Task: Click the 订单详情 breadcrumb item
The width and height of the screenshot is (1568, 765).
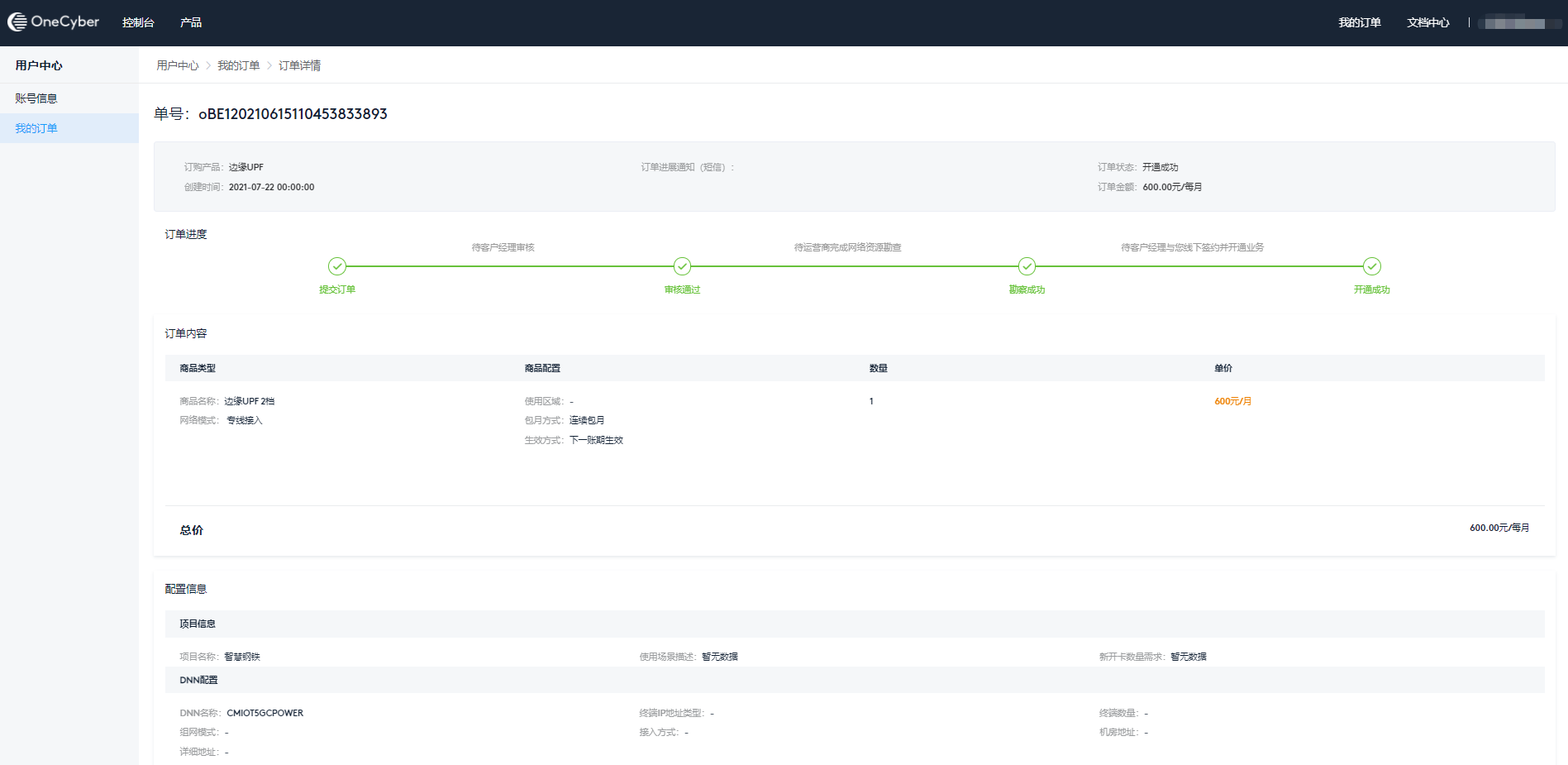Action: (x=299, y=65)
